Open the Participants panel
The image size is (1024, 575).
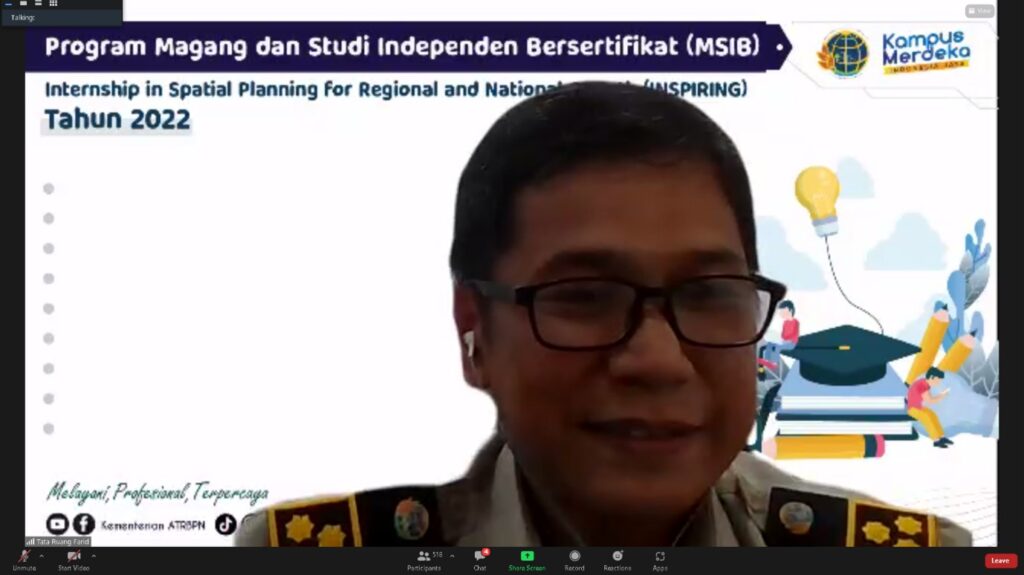pyautogui.click(x=424, y=558)
